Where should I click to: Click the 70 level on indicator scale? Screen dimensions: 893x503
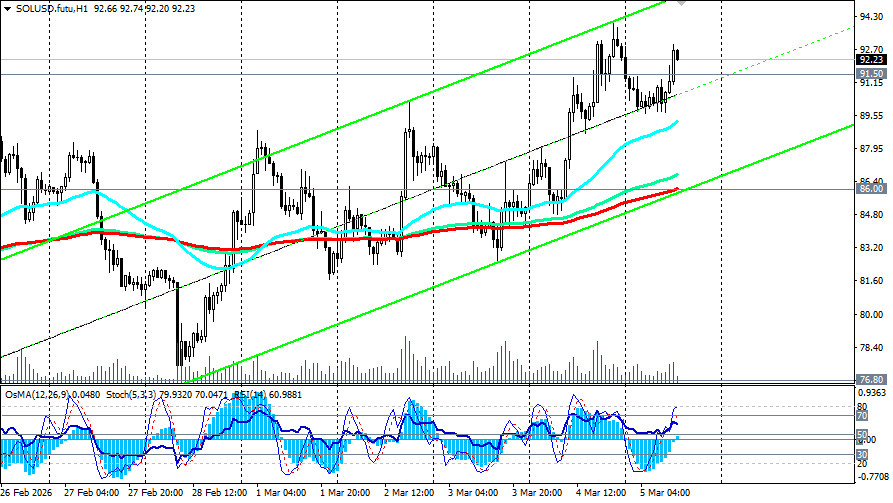tap(862, 416)
